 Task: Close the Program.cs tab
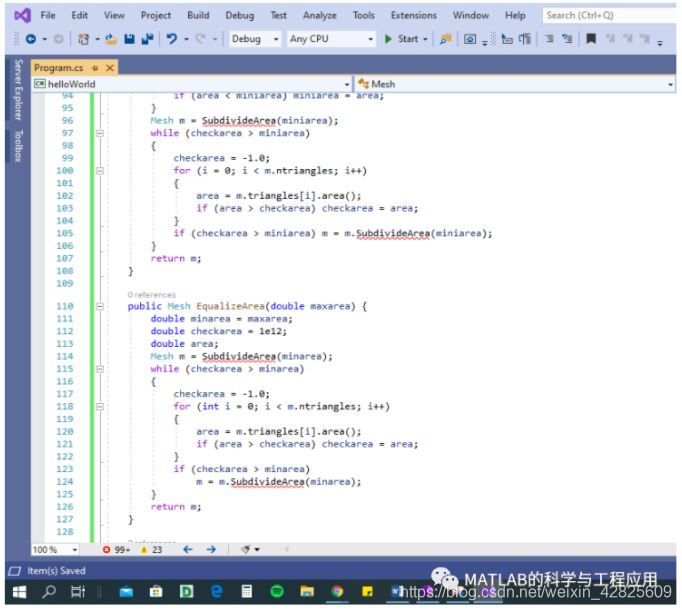[x=110, y=68]
